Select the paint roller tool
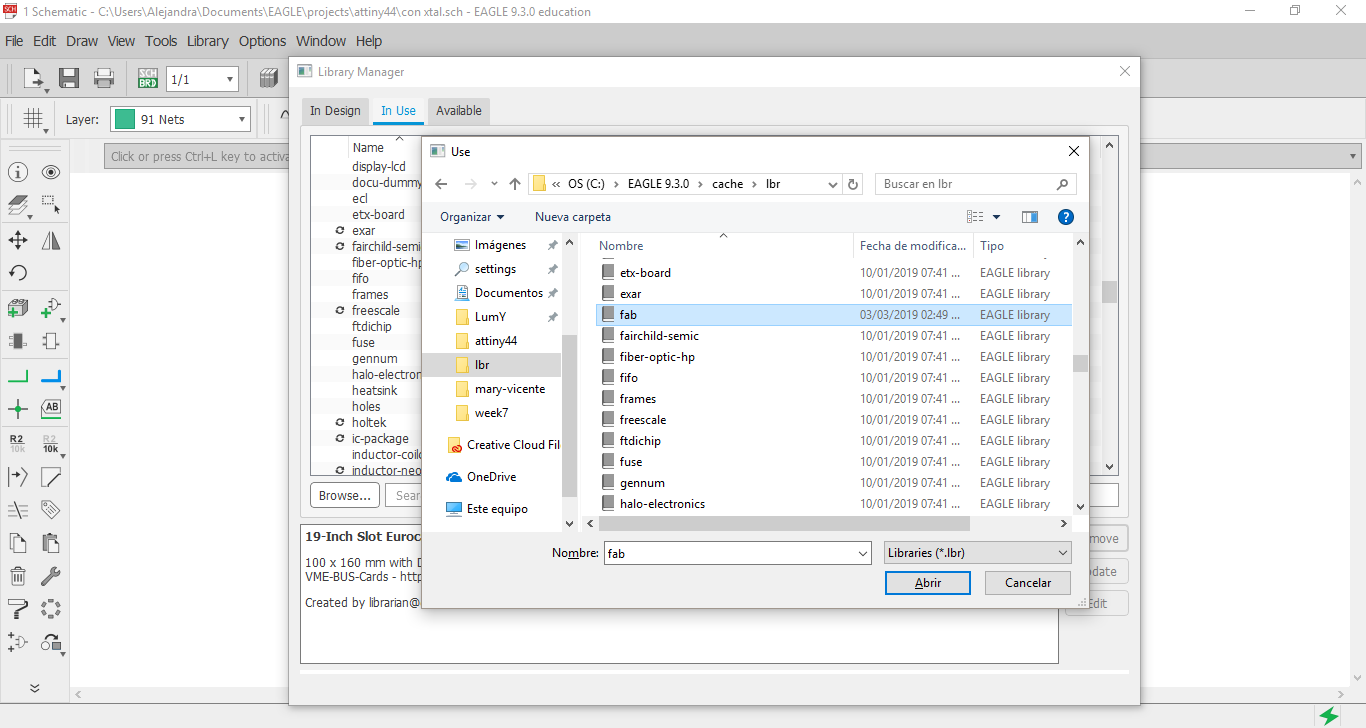Viewport: 1366px width, 728px height. (x=18, y=609)
